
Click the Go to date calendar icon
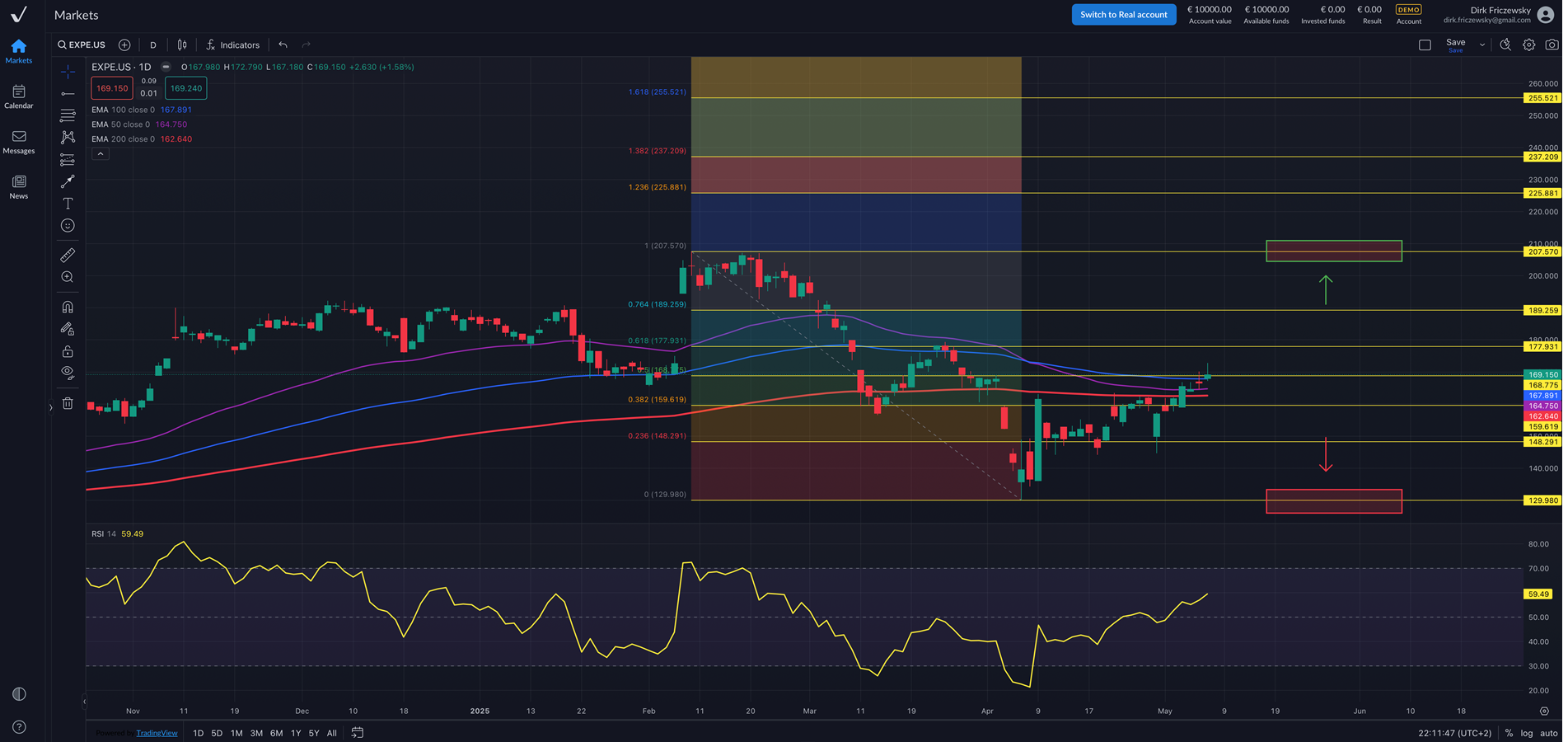click(357, 732)
